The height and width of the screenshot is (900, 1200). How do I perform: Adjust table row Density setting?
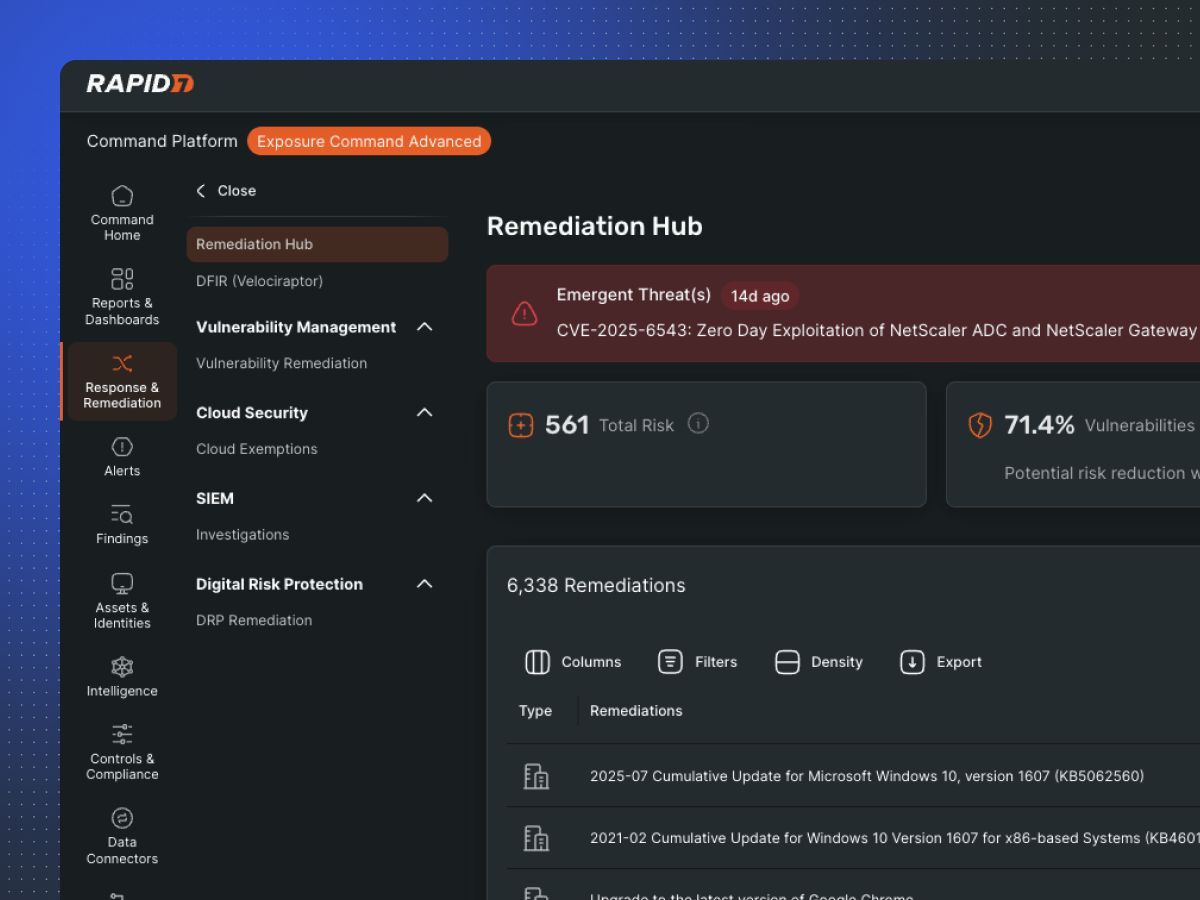[818, 662]
